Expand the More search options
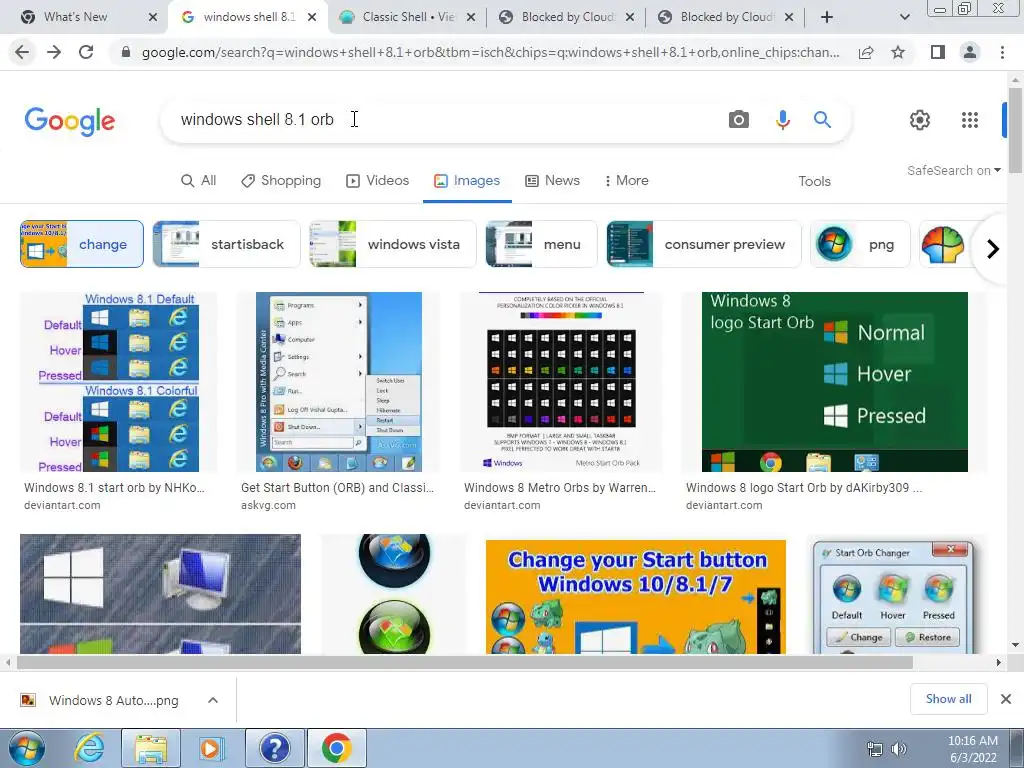 tap(626, 180)
